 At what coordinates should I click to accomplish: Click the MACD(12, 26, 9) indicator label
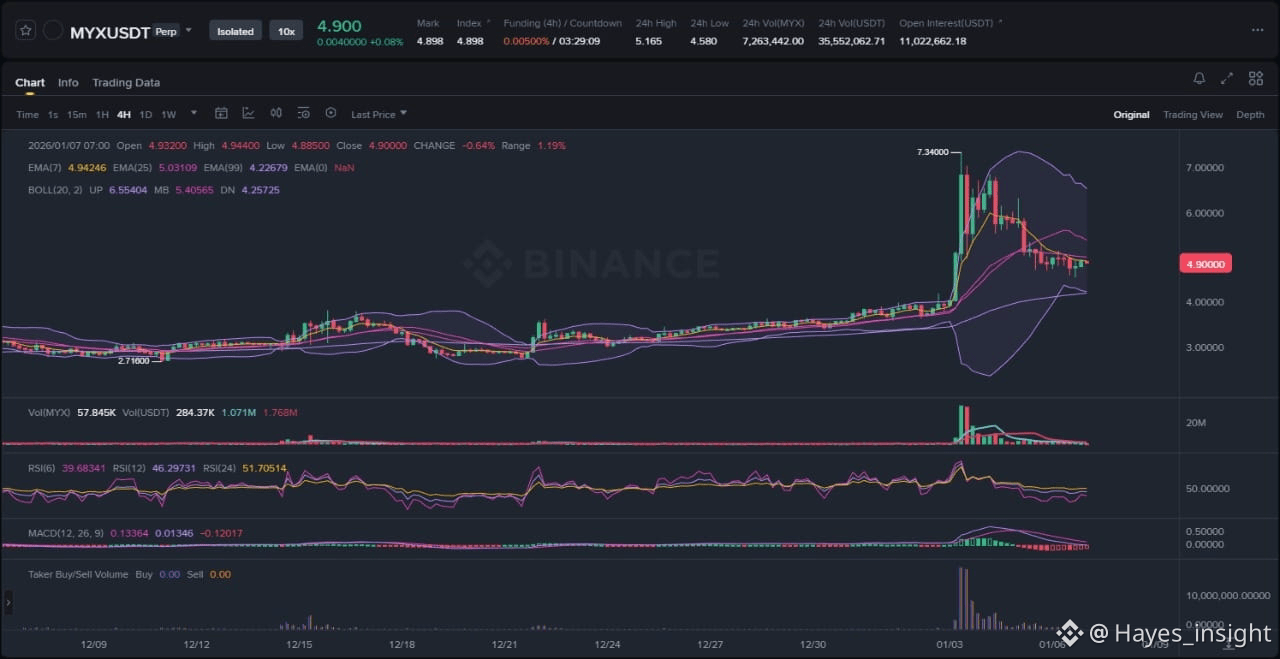pos(67,533)
